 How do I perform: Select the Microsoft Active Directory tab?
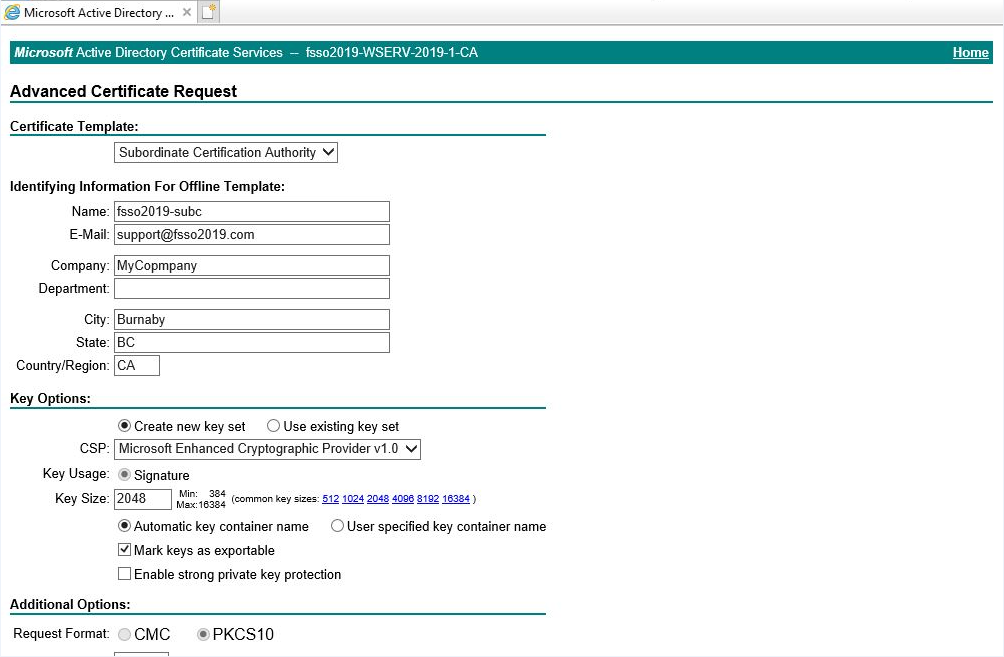[99, 12]
